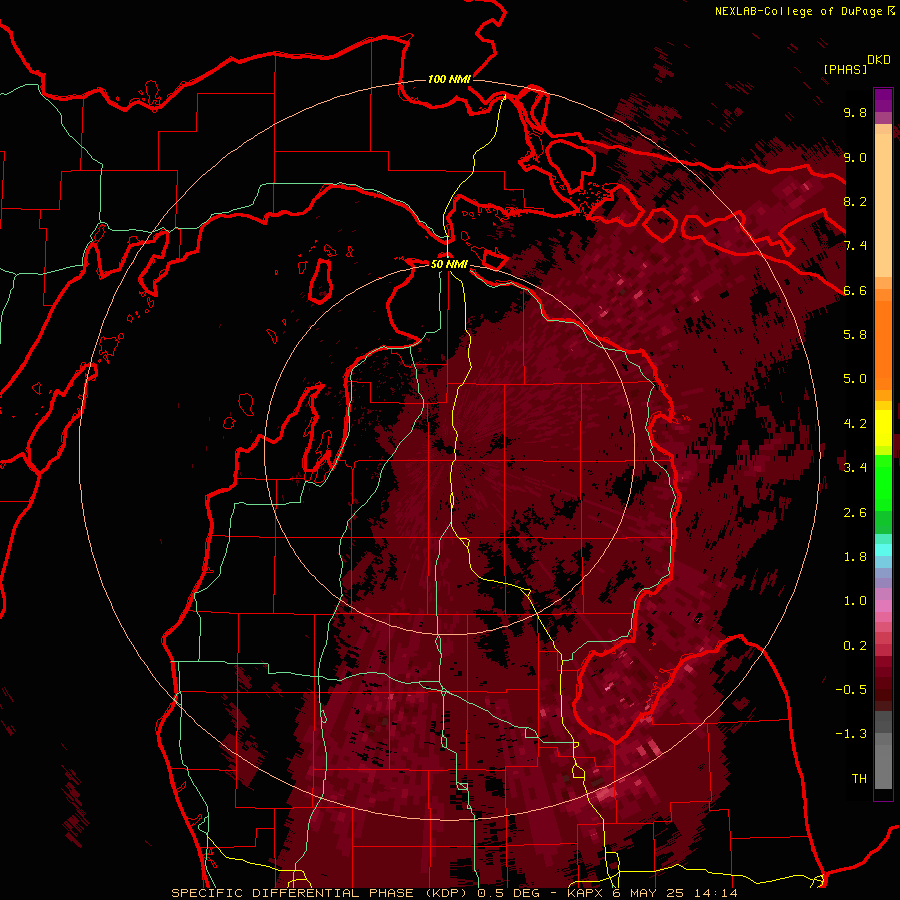Click the 7.4 scale value
Screen dimensions: 900x900
855,246
